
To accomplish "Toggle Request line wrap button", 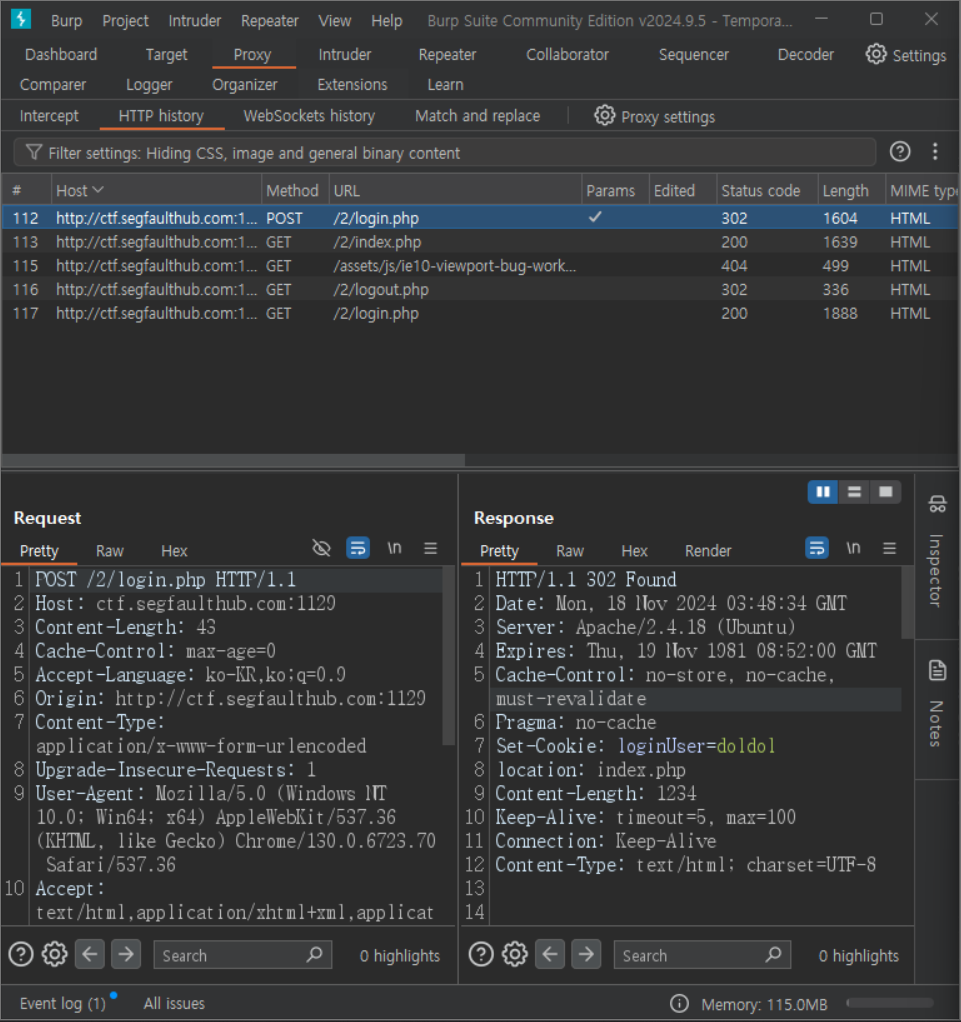I will click(358, 548).
